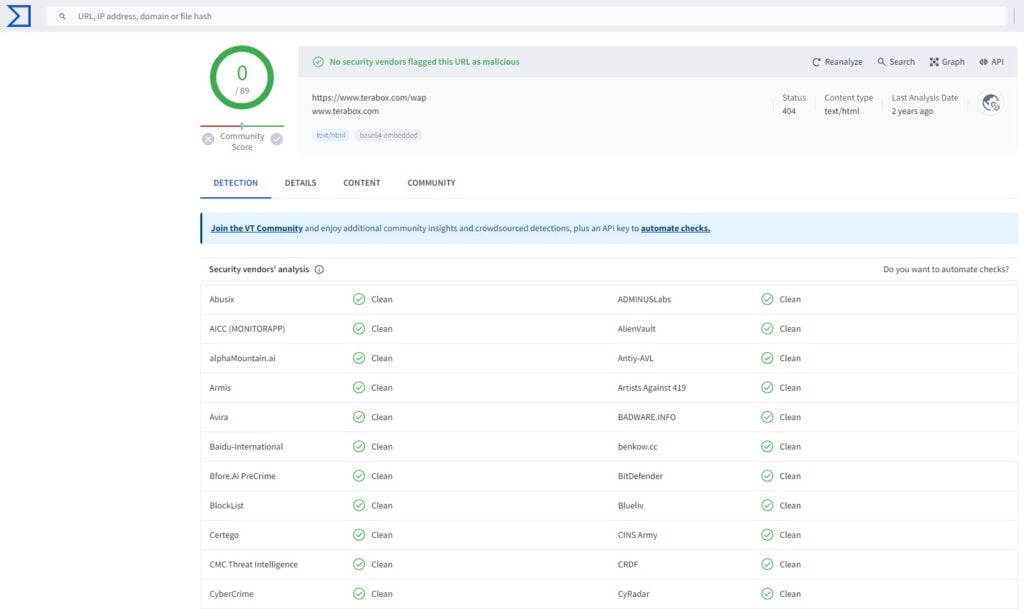Click 'Do you want to automate checks?' link
This screenshot has height=609, width=1024.
[x=946, y=270]
